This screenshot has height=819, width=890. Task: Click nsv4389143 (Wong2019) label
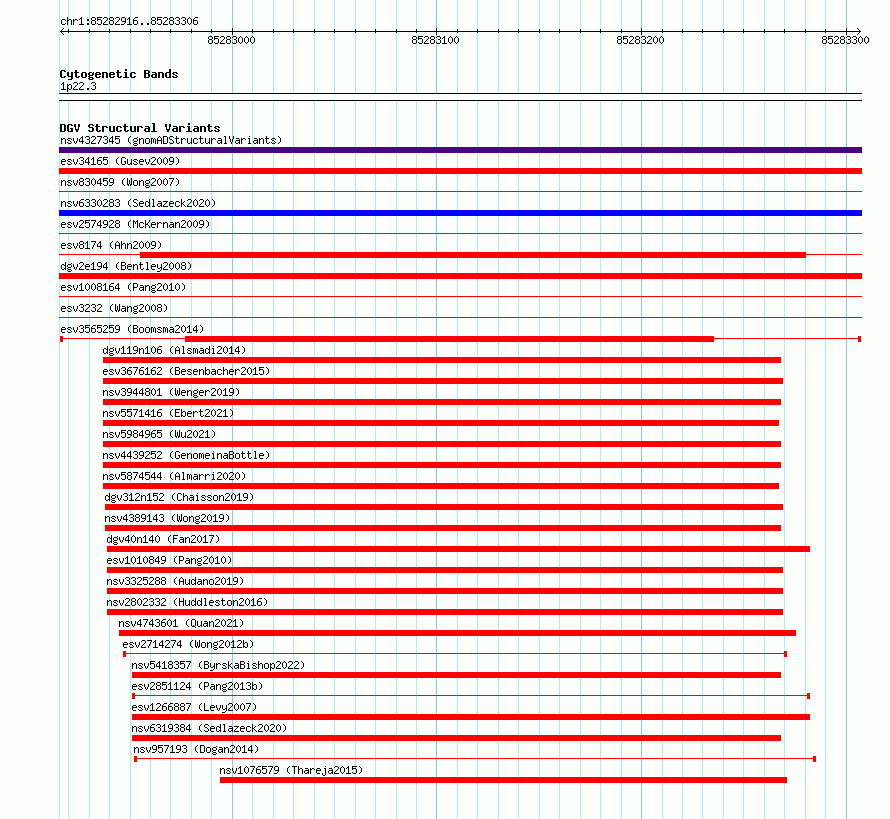(167, 518)
